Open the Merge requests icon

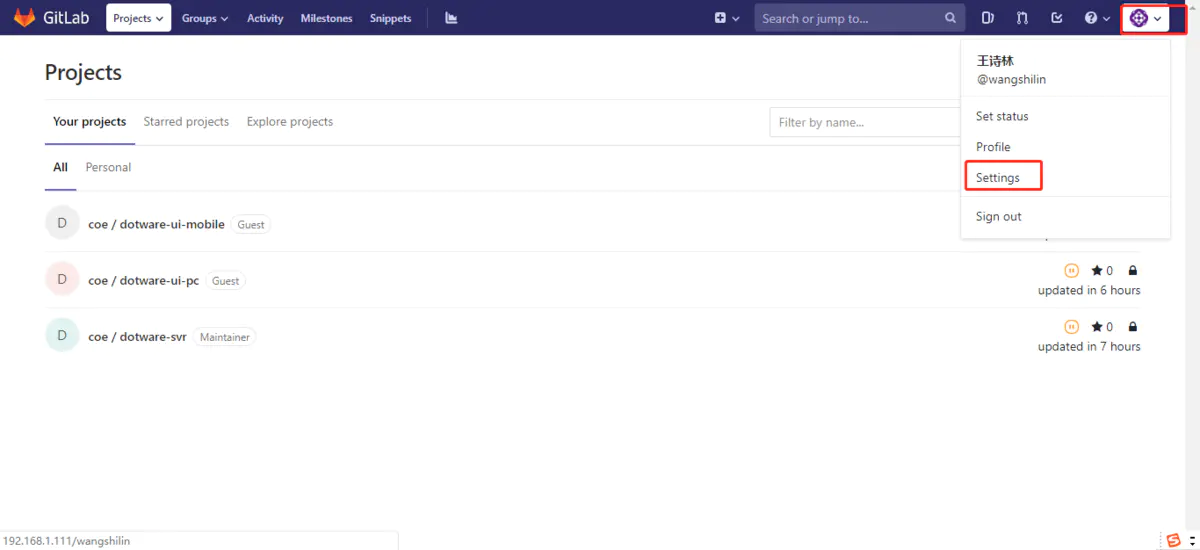1022,18
